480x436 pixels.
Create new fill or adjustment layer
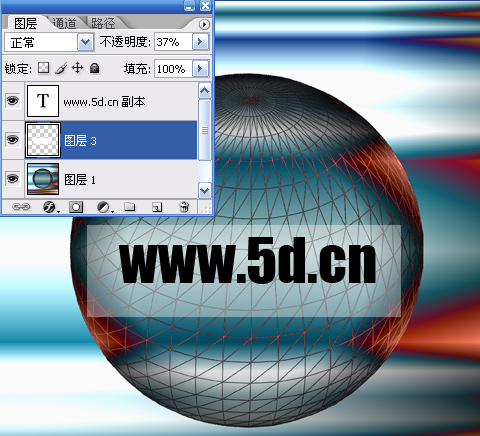coord(105,207)
